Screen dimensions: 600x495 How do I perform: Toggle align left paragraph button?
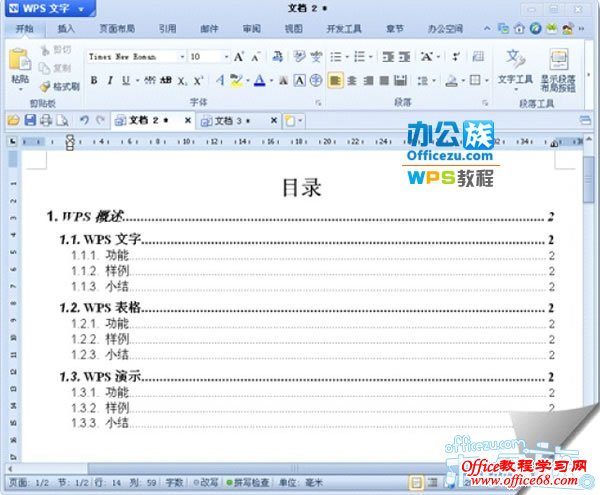pos(335,80)
